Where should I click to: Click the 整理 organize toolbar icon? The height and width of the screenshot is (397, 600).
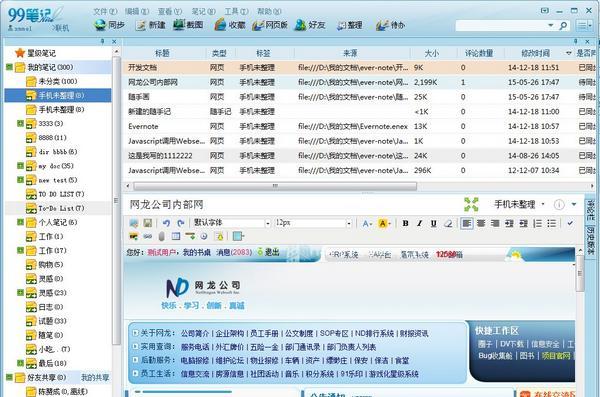341,26
